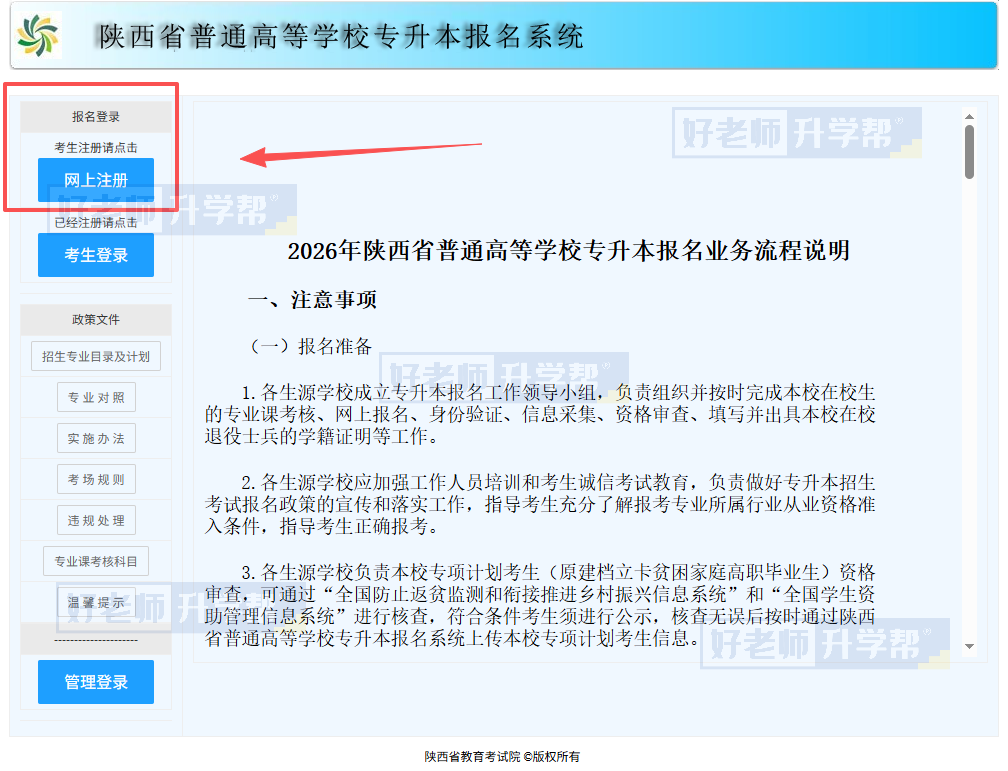Viewport: 1008px width, 771px height.
Task: Click the 考生登录 button
Action: click(x=96, y=255)
